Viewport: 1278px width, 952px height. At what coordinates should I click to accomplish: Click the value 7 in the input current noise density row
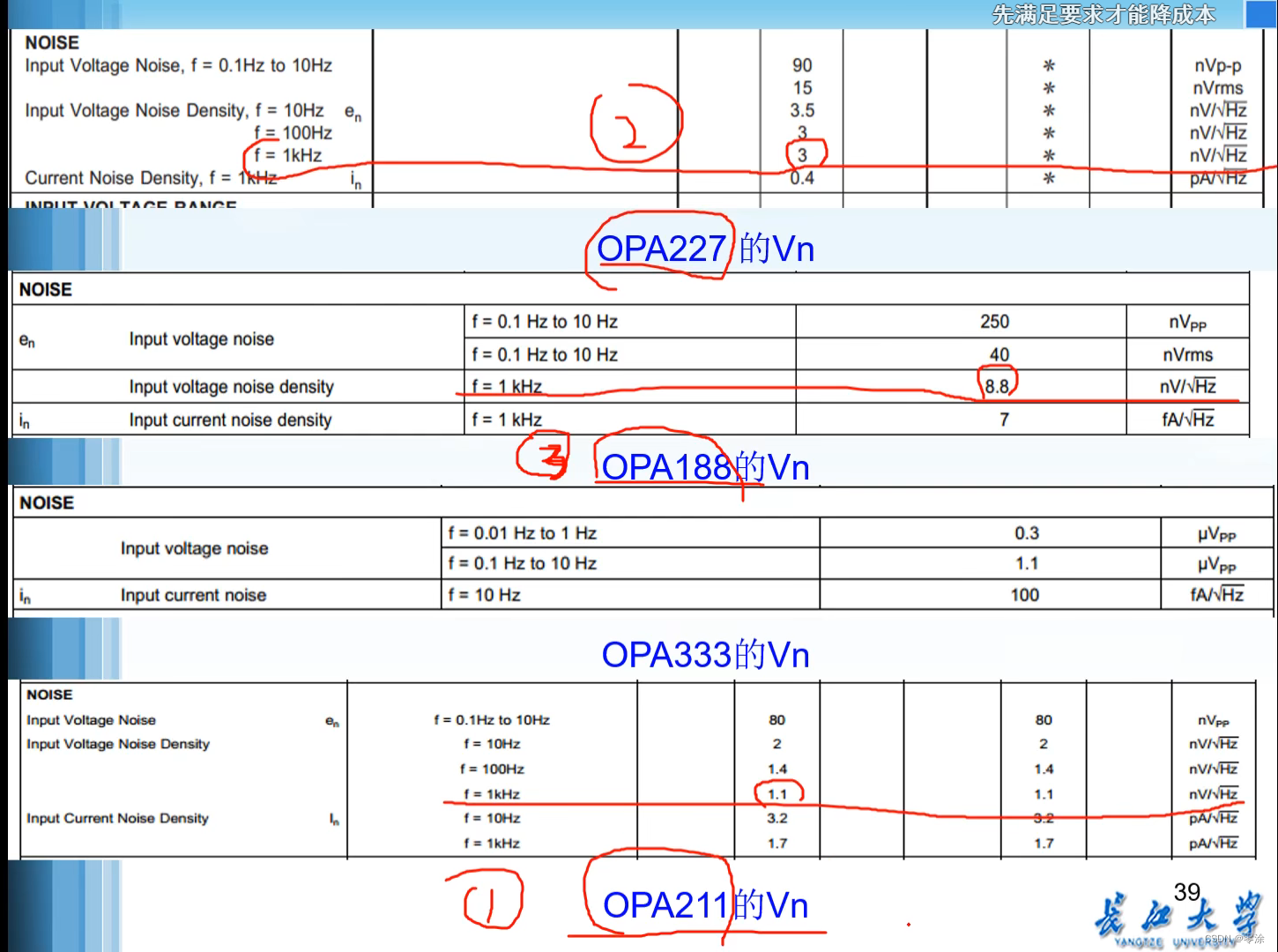click(1004, 420)
